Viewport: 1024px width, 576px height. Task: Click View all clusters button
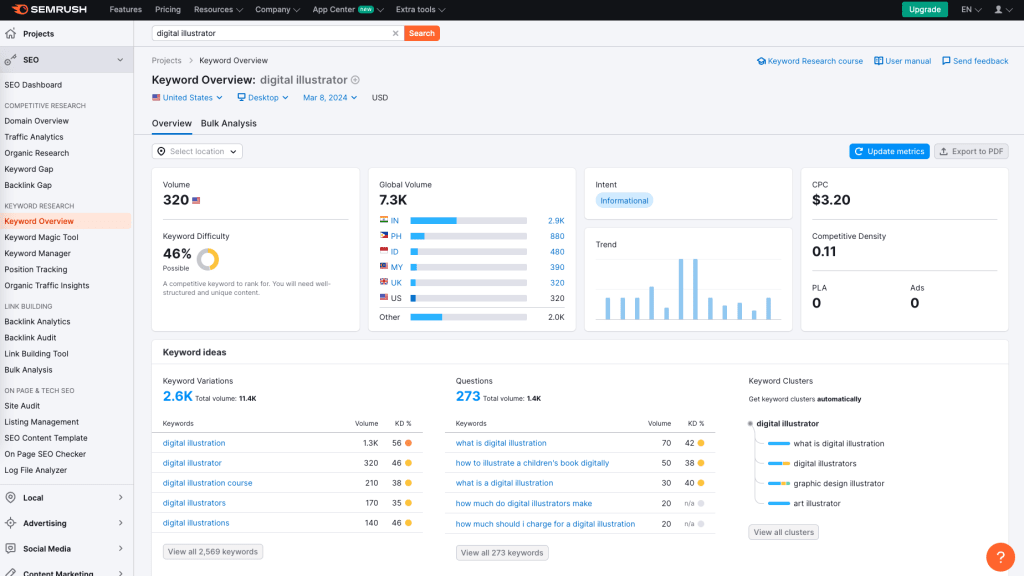[784, 532]
